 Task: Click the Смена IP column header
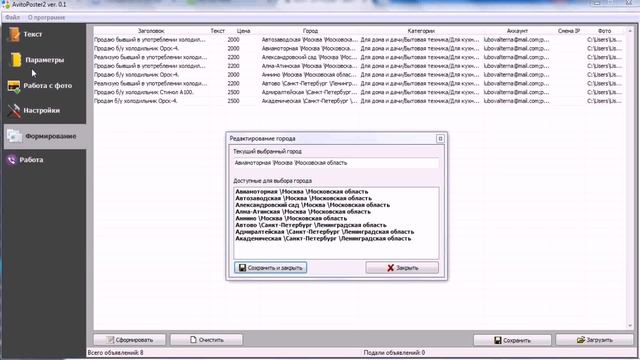coord(569,31)
